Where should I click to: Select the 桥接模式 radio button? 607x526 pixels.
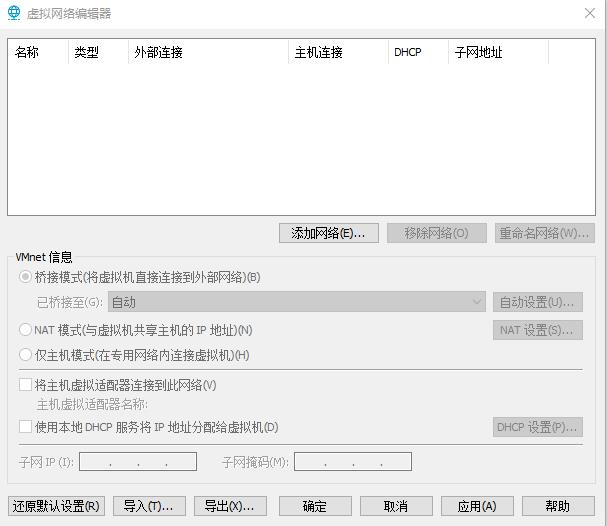[26, 277]
